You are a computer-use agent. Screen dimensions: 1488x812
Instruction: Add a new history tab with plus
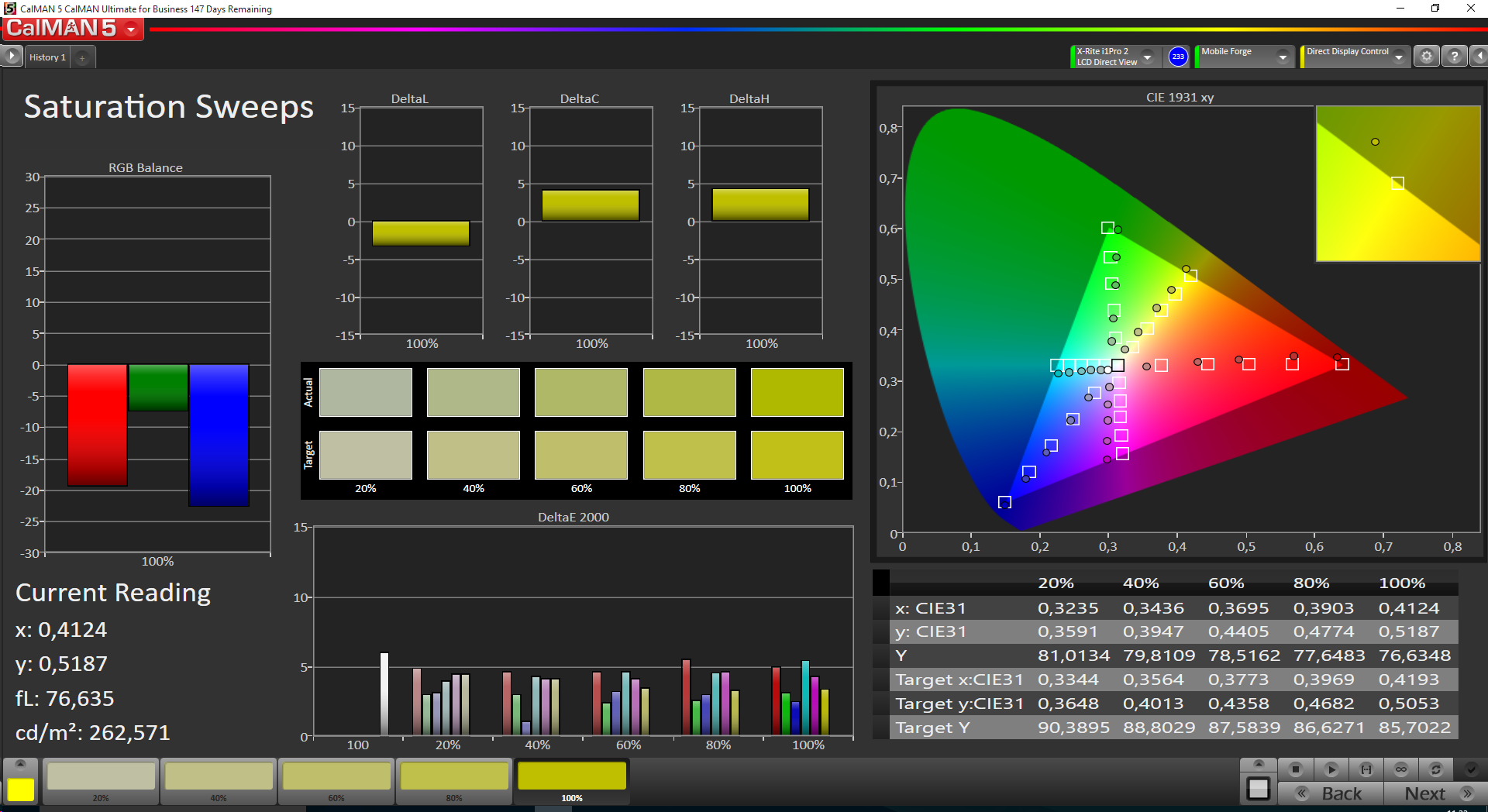tap(82, 57)
